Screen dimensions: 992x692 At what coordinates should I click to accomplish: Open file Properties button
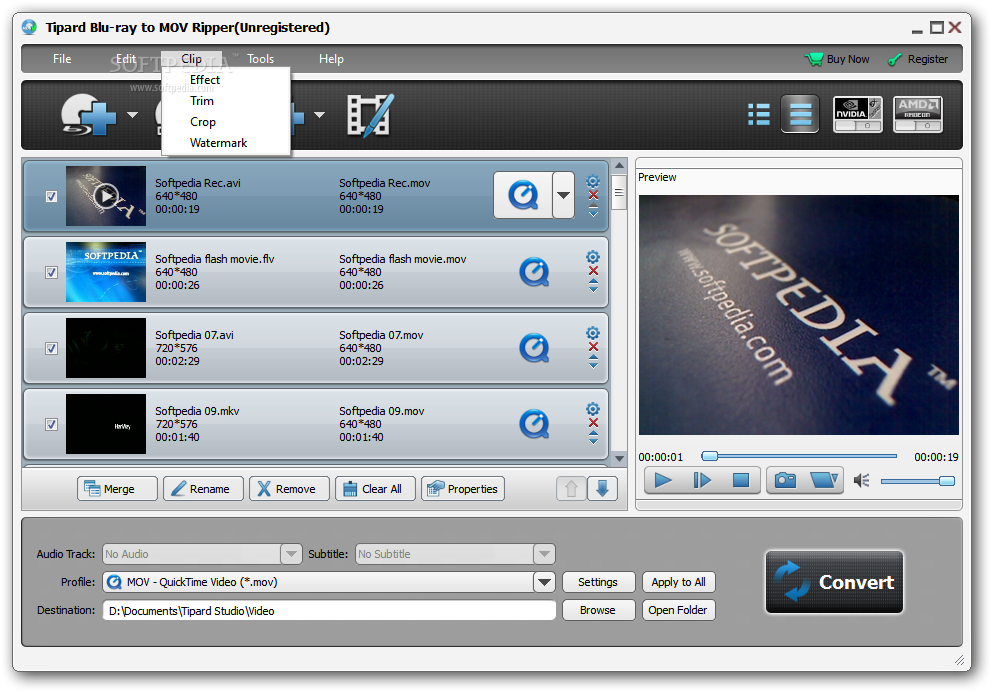click(463, 489)
